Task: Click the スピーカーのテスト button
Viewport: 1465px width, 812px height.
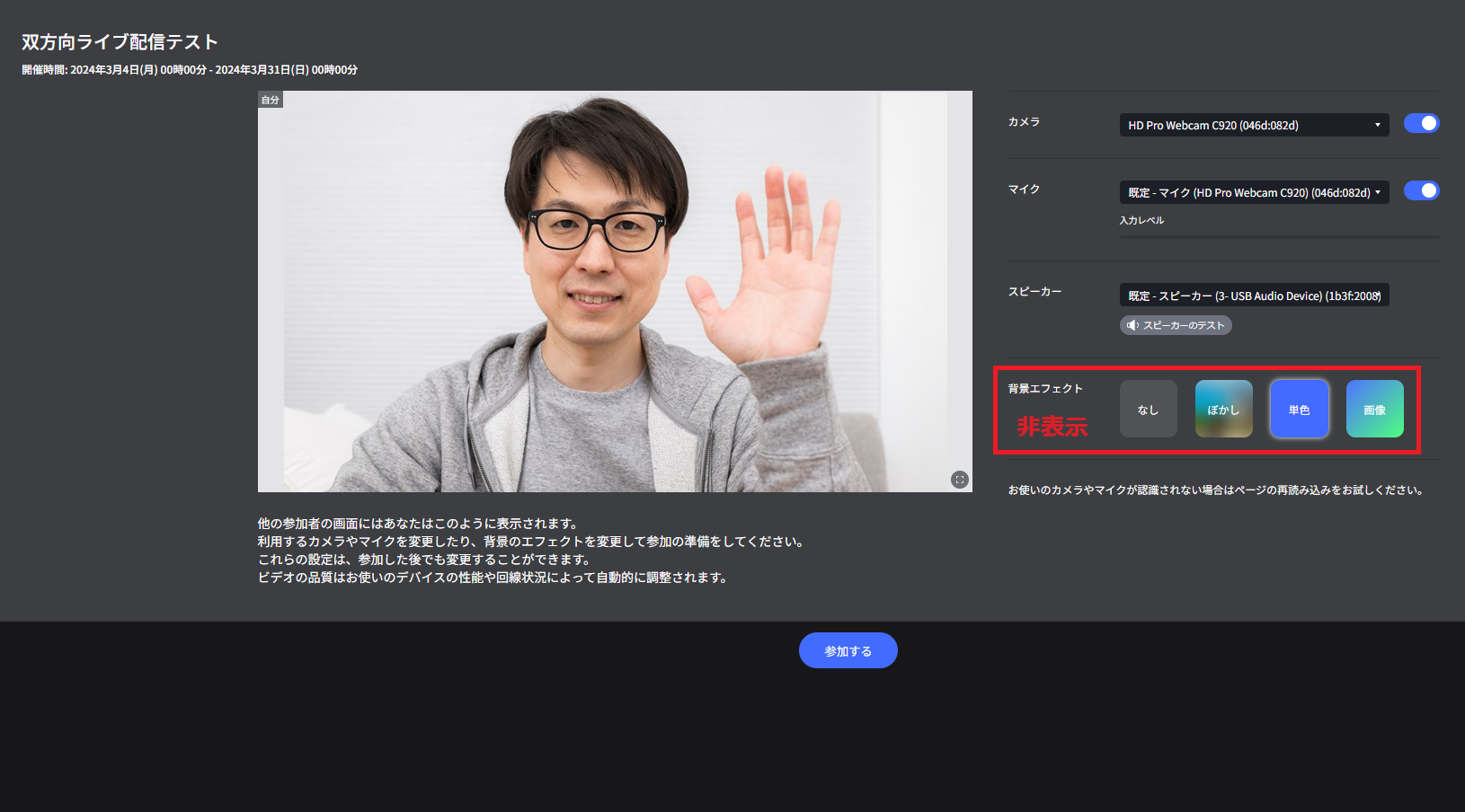Action: tap(1176, 325)
